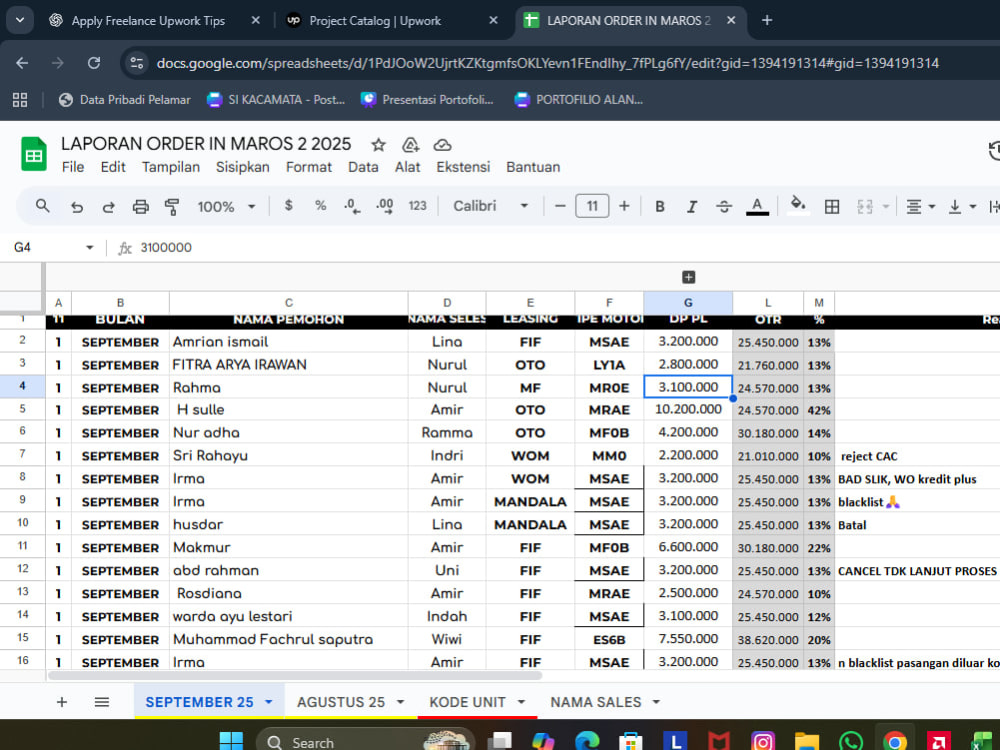The width and height of the screenshot is (1000, 750).
Task: Open the Ekstensi menu
Action: (x=463, y=167)
